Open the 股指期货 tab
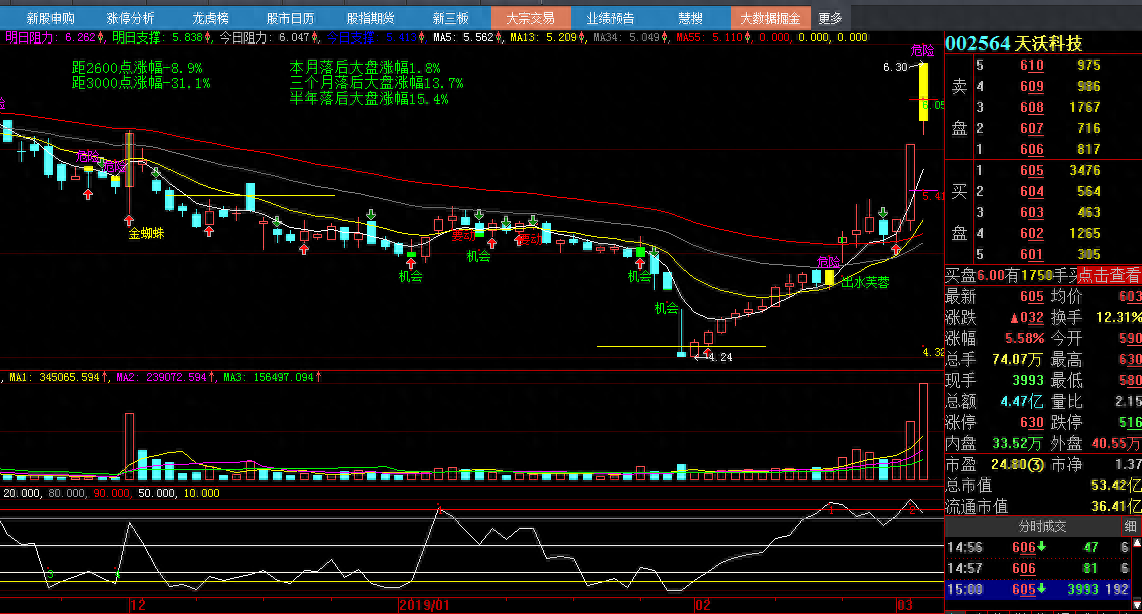Screen dimensions: 1142x614 pos(370,18)
